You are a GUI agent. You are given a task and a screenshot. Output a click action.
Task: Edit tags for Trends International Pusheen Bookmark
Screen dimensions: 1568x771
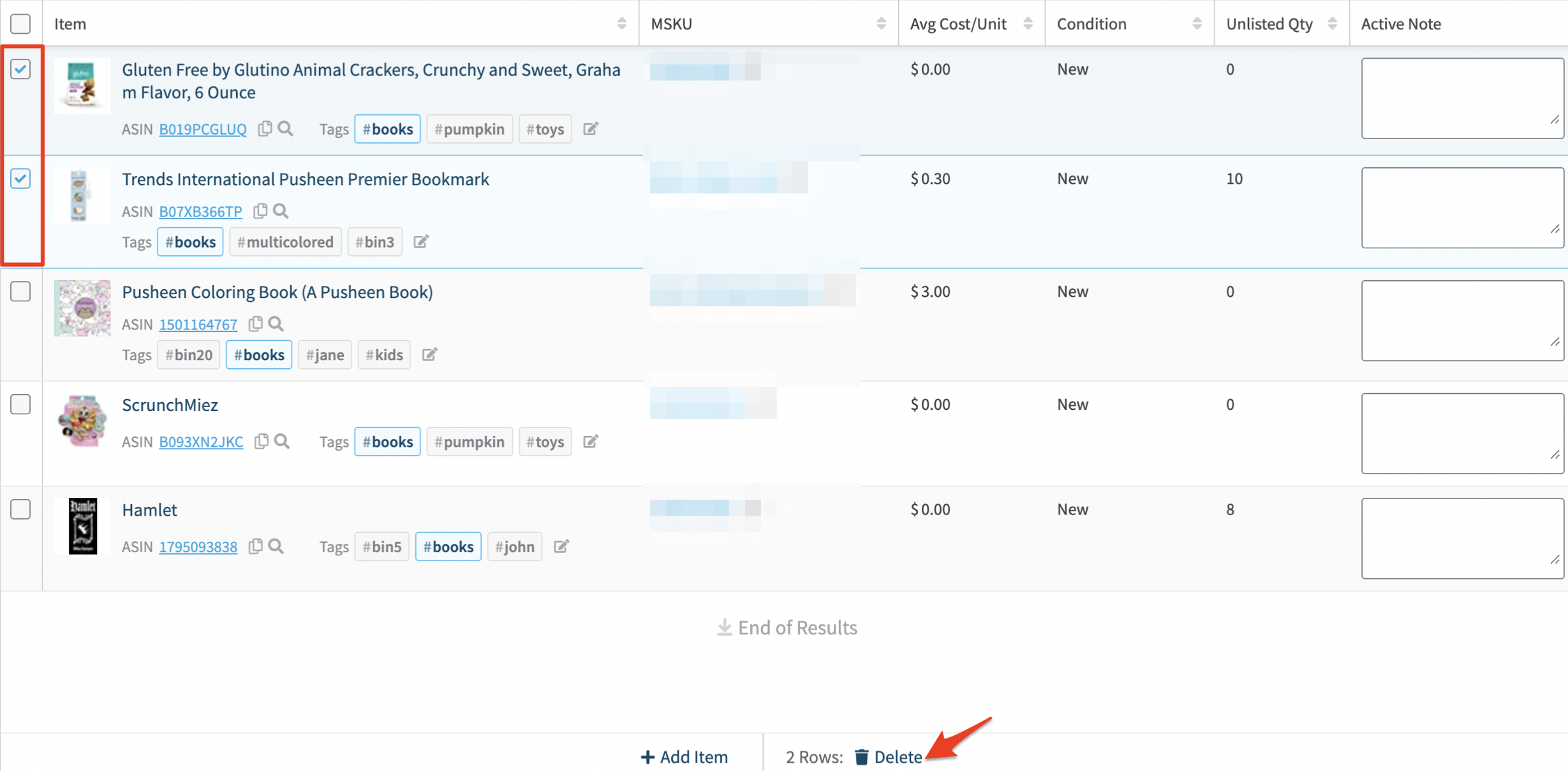tap(421, 242)
